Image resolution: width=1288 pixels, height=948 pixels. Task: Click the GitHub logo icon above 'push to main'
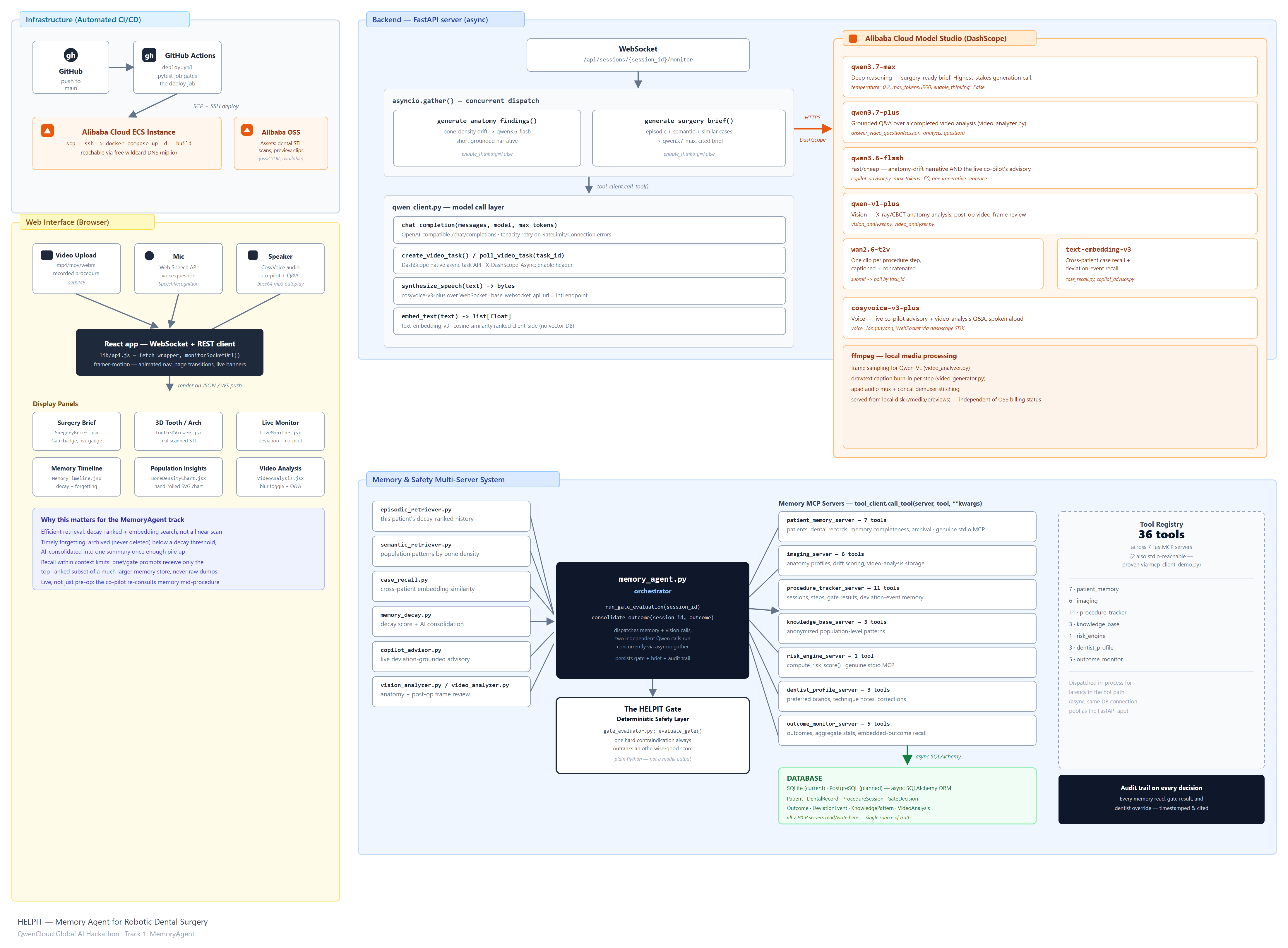click(71, 55)
